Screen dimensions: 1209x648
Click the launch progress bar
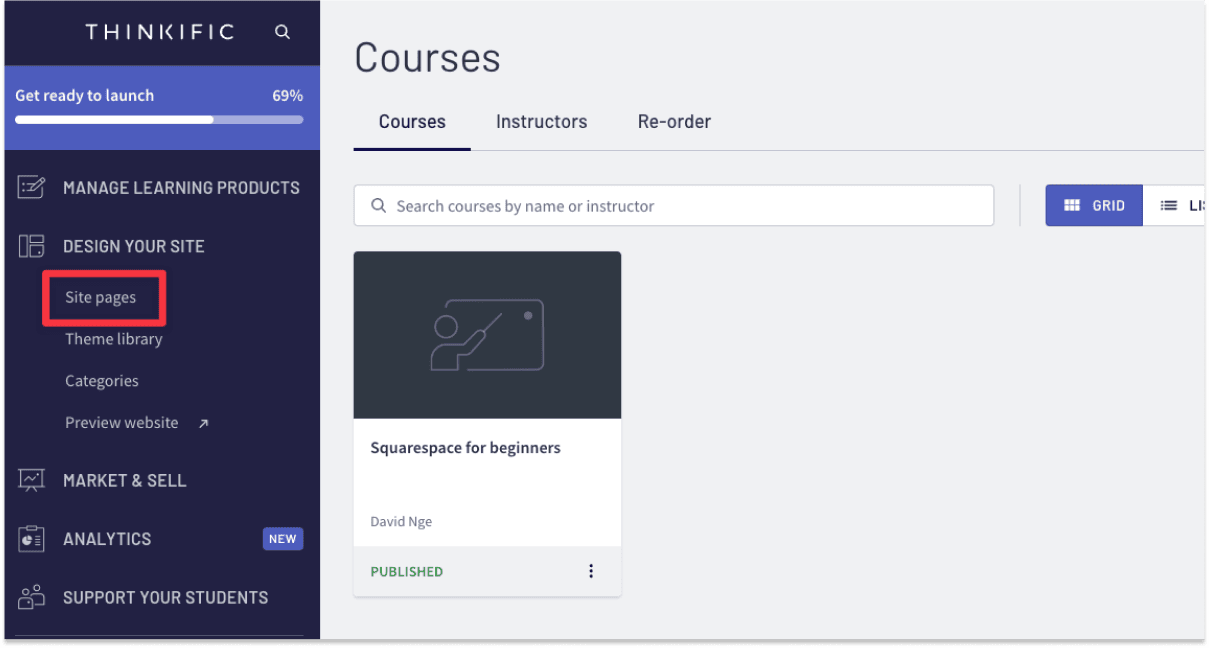point(160,119)
